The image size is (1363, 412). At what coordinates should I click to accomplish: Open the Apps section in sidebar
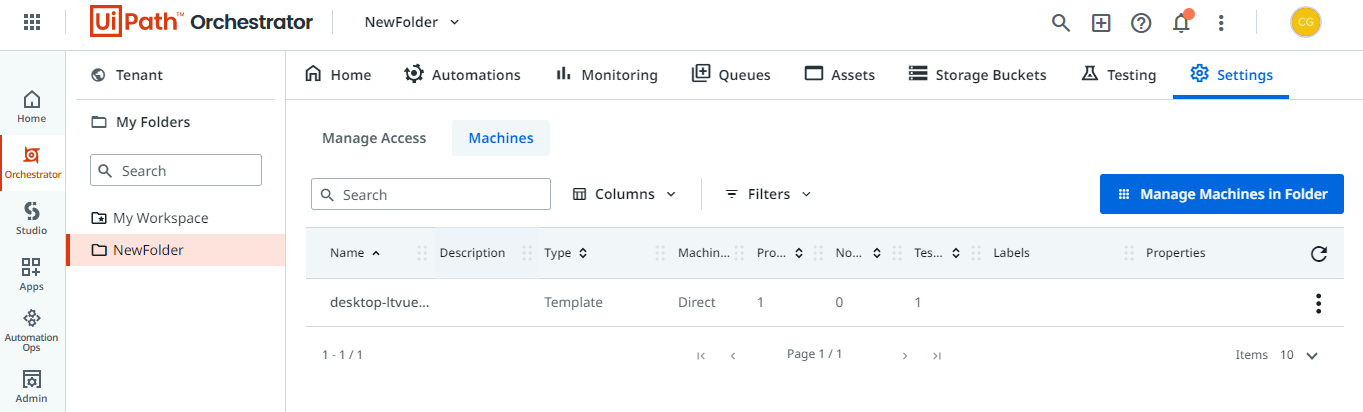point(31,274)
